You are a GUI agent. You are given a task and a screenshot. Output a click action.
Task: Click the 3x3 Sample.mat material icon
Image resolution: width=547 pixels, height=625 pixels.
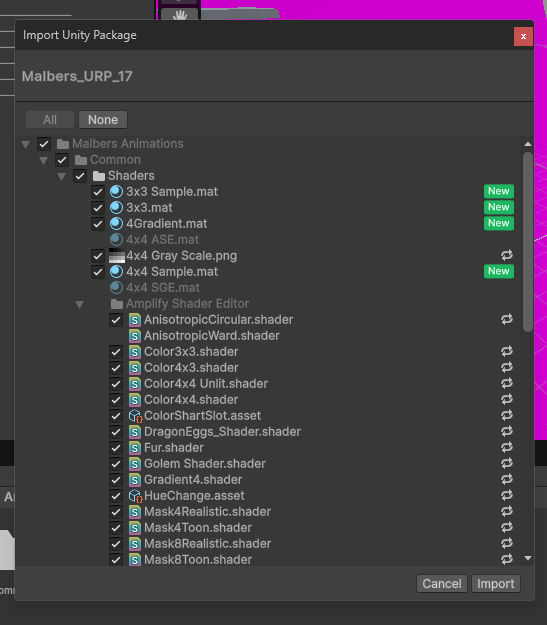pyautogui.click(x=116, y=192)
